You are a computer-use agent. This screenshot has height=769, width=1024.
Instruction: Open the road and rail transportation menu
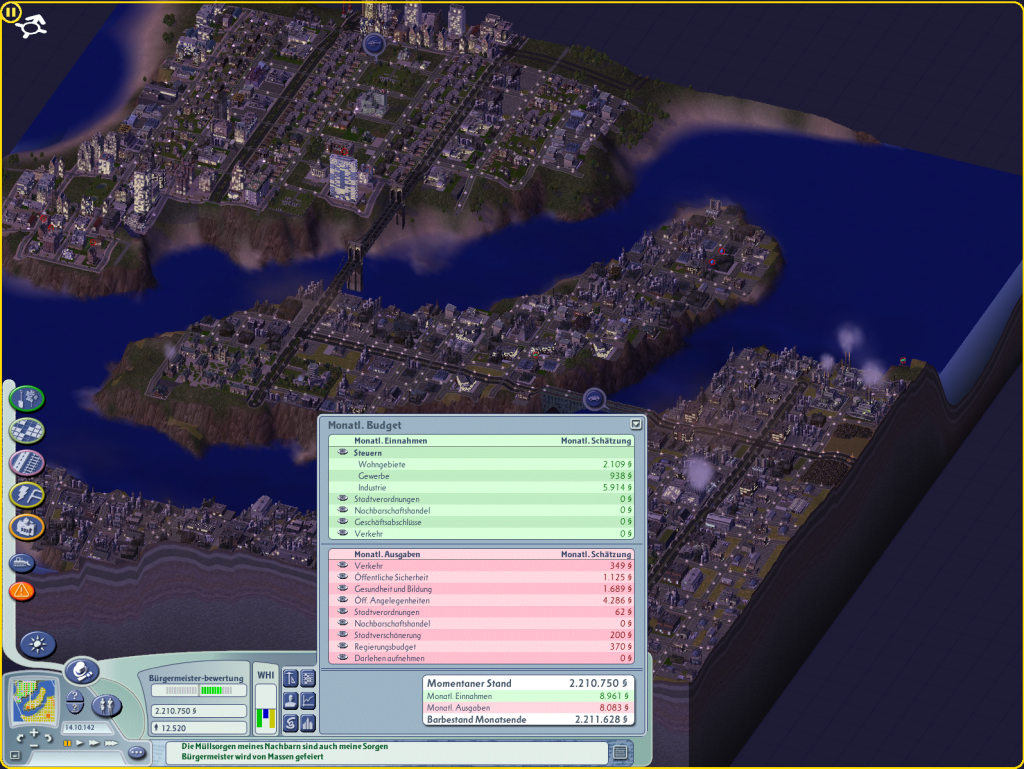(27, 463)
